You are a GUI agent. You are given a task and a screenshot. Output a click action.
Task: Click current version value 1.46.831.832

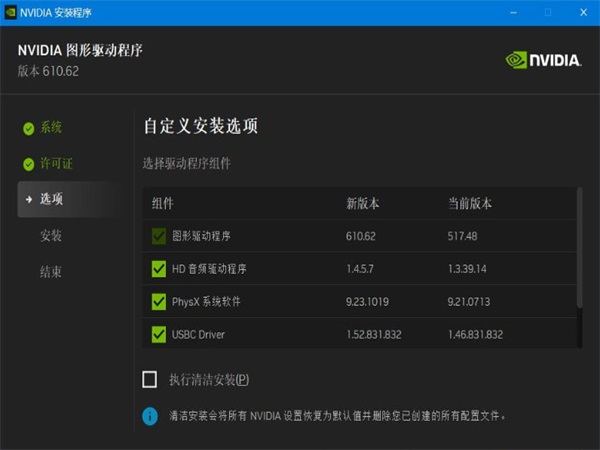(476, 335)
